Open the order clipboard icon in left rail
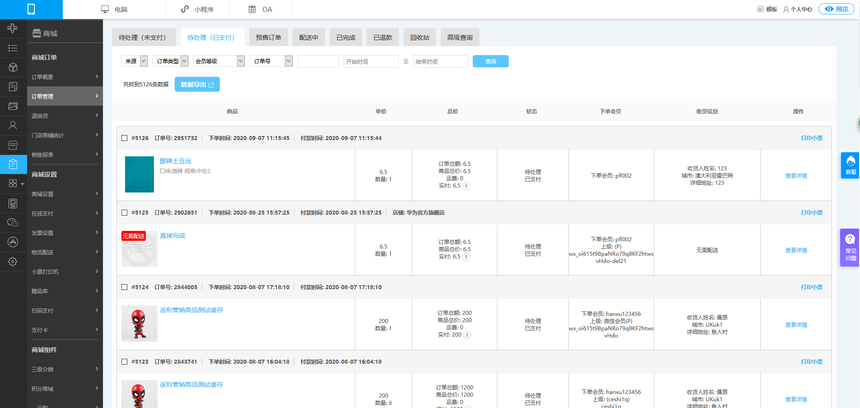This screenshot has height=408, width=860. click(13, 164)
